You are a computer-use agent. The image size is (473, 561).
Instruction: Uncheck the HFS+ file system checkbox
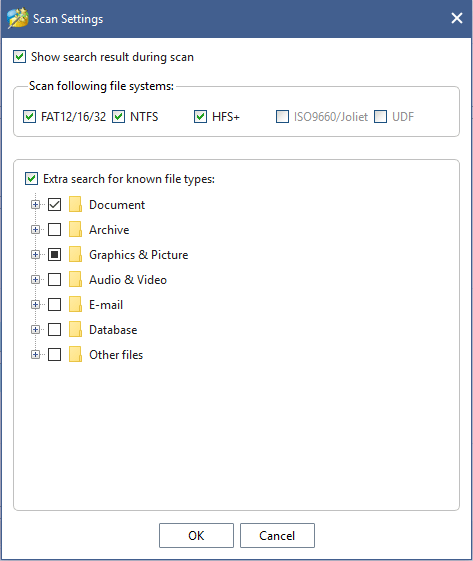click(200, 116)
